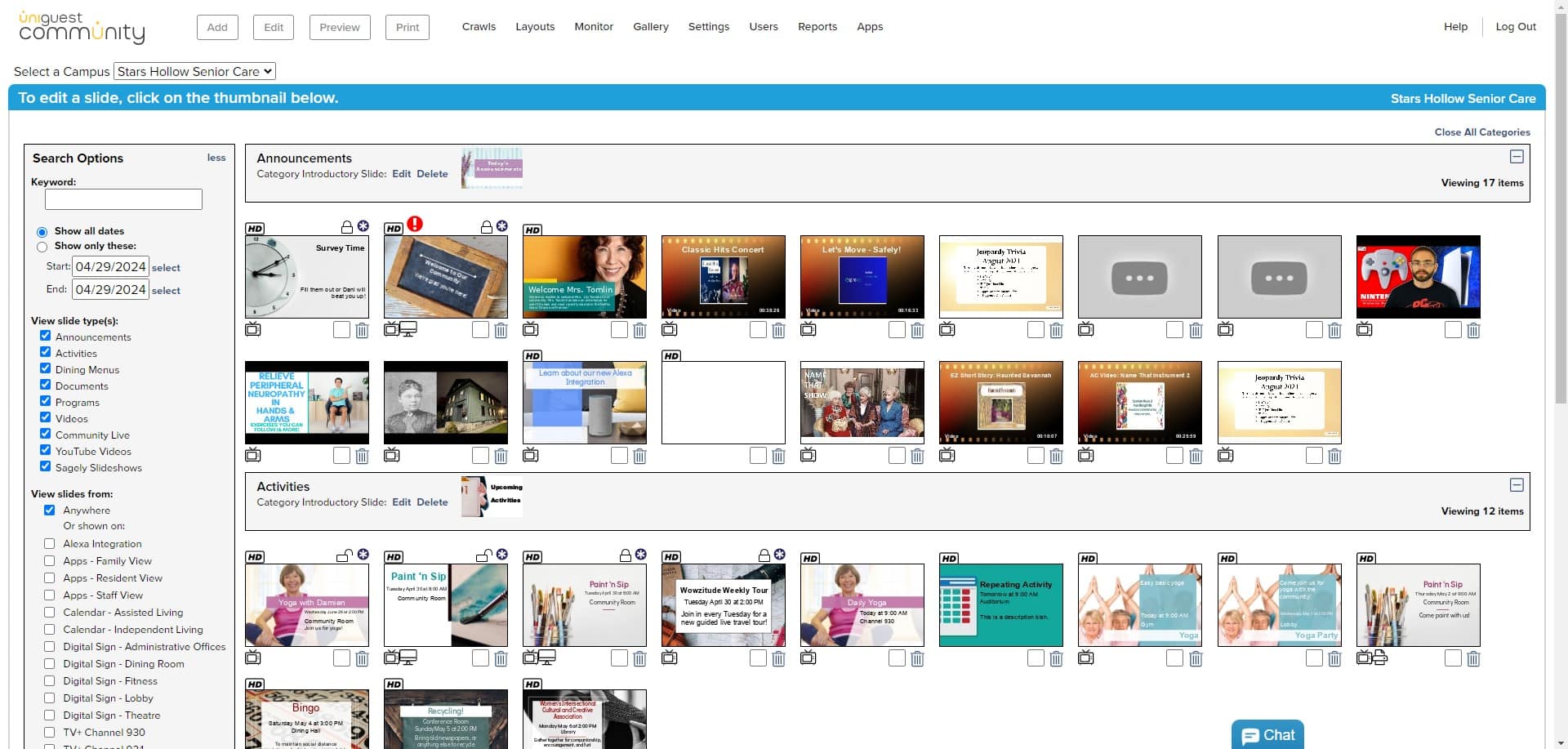Click the unlocked padlock above Yoga with Damien
This screenshot has width=1568, height=749.
pos(345,555)
